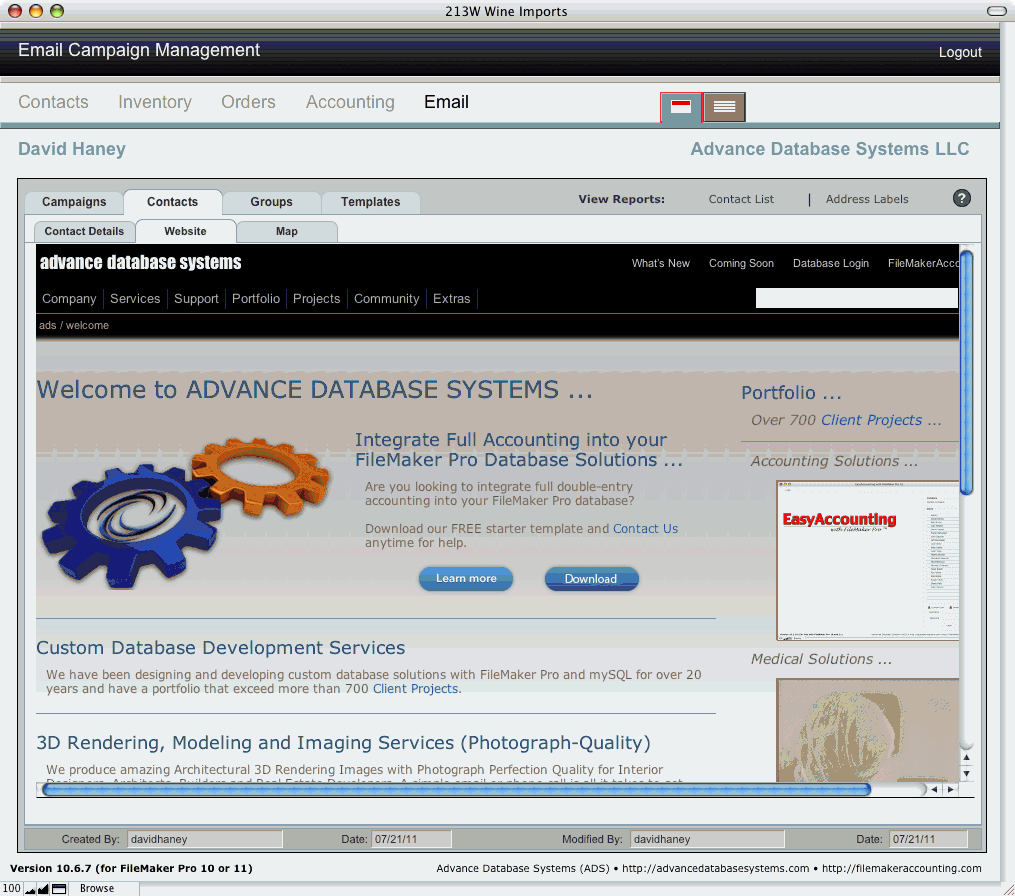1015x896 pixels.
Task: Open the Email module
Action: point(446,102)
